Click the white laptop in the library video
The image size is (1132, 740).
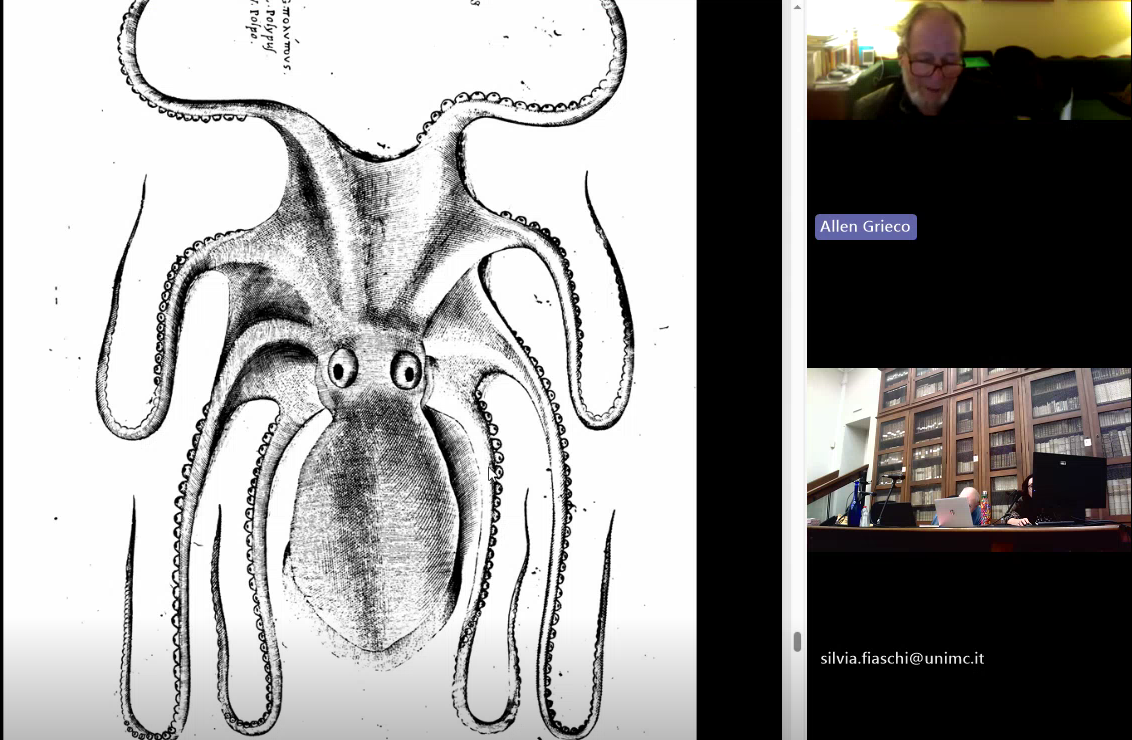click(953, 511)
